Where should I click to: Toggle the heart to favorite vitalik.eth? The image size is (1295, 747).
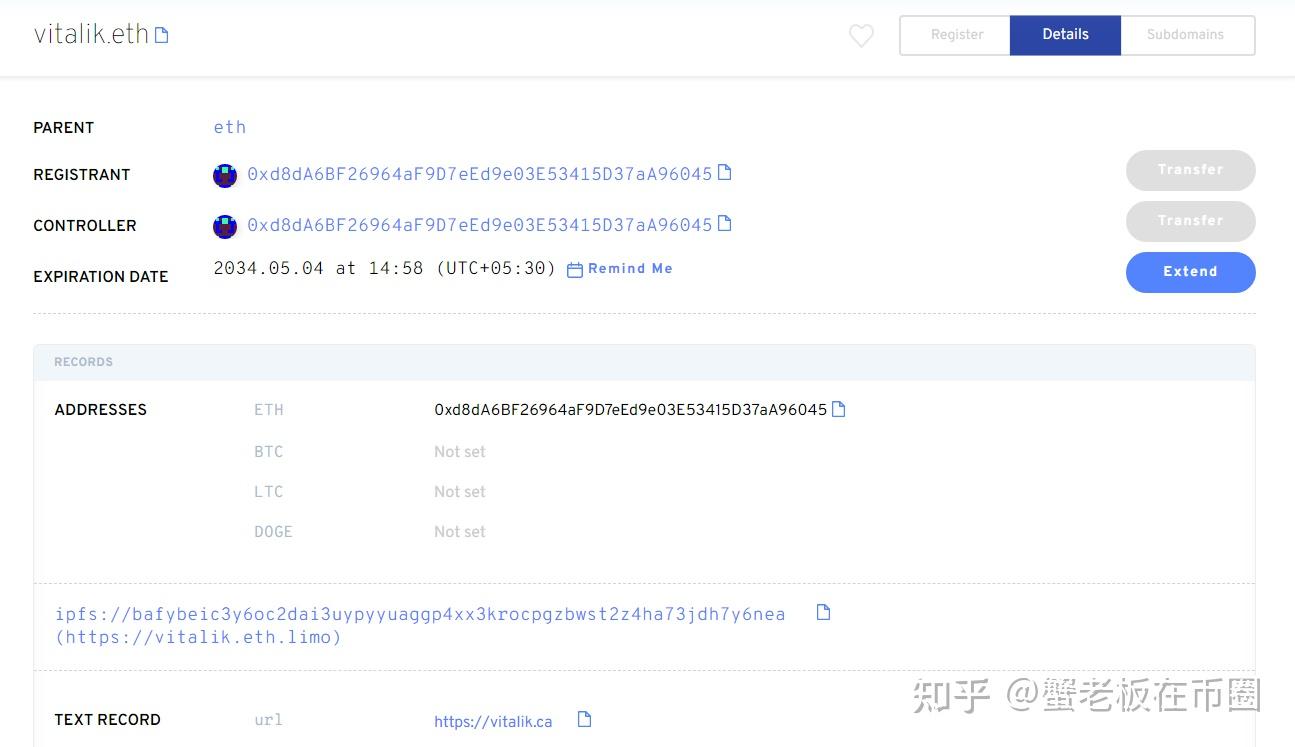(860, 35)
